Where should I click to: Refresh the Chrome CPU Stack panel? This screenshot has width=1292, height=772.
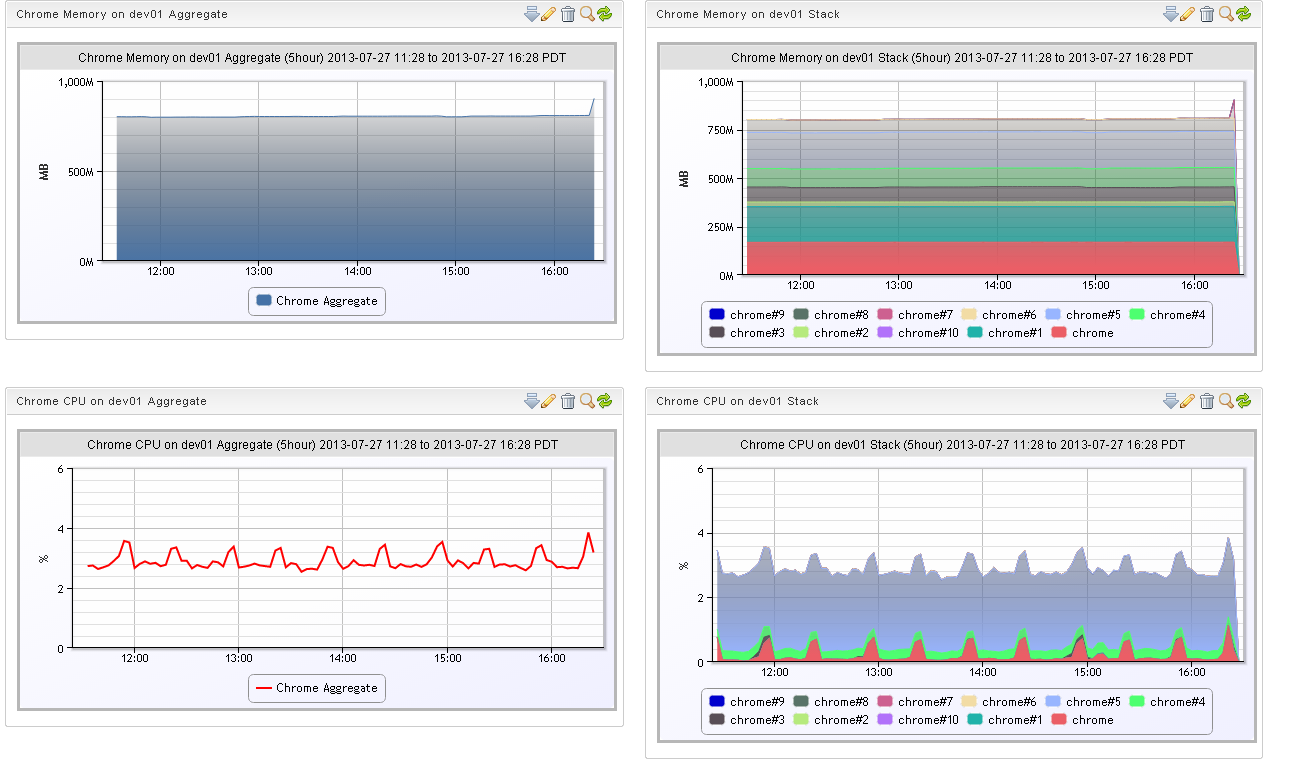point(1243,400)
